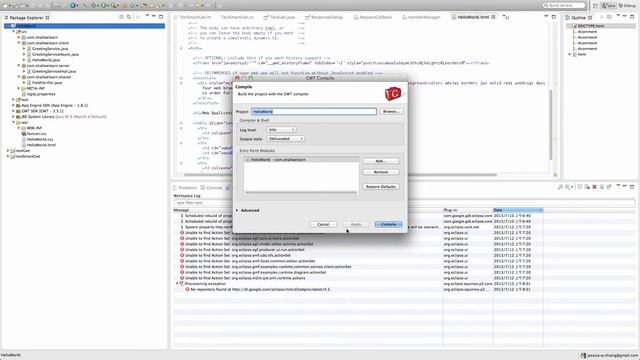Select GreetingServiceImpl.java file
The width and height of the screenshot is (640, 360).
pyautogui.click(x=53, y=71)
